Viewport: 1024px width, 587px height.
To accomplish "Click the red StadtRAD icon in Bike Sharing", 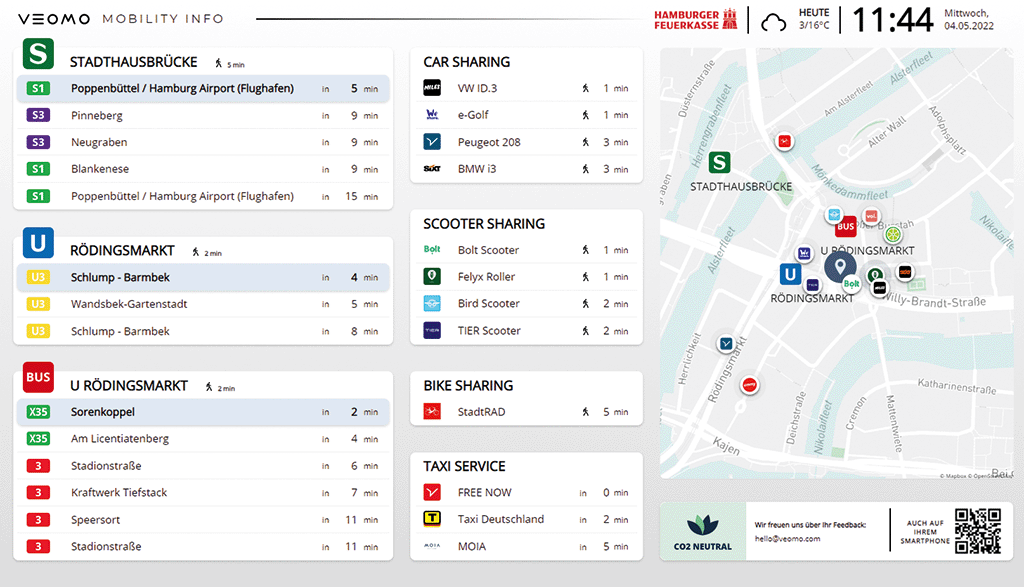I will (x=432, y=411).
